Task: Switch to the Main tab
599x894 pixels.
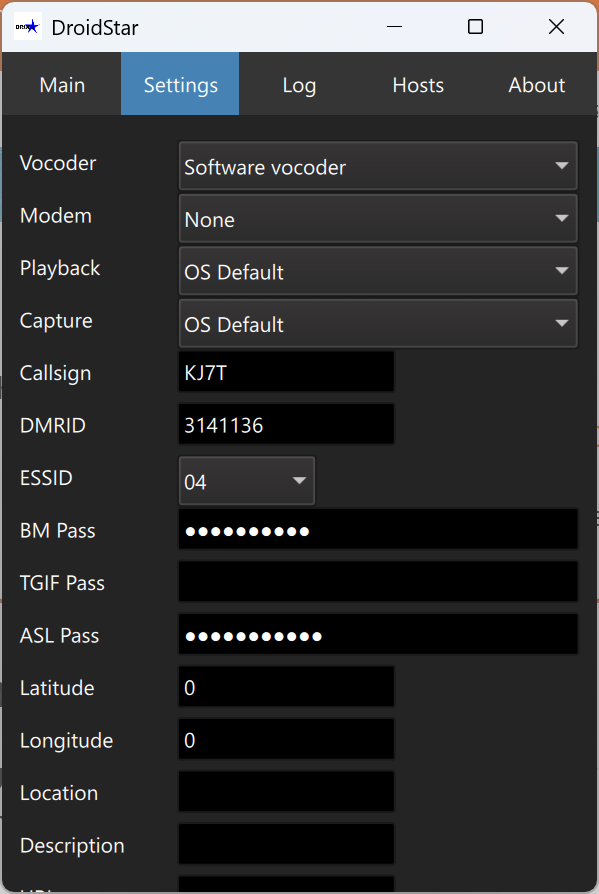Action: [x=61, y=85]
